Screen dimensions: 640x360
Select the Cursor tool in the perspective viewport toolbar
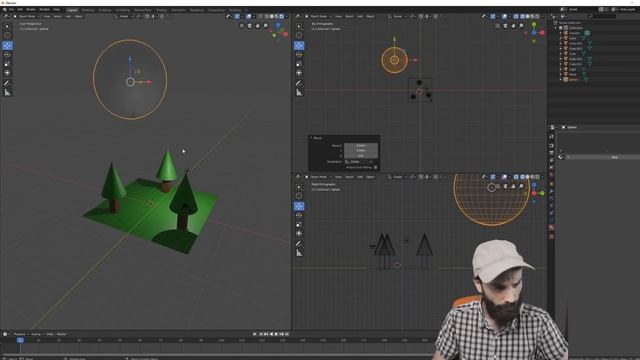(7, 36)
